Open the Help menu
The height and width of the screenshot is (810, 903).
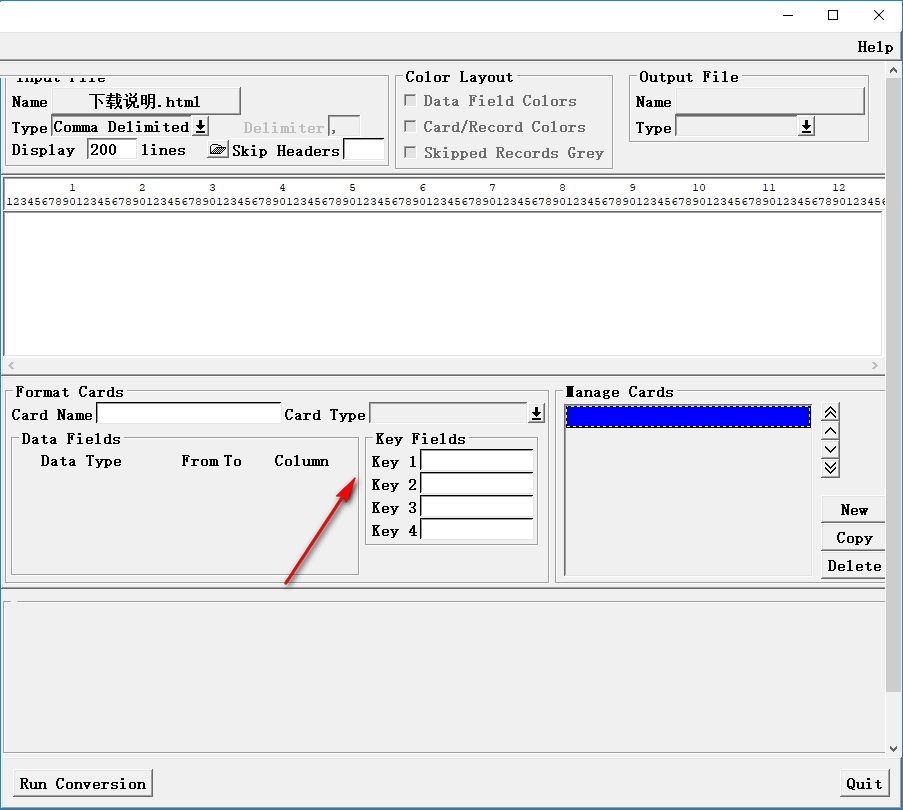click(875, 47)
